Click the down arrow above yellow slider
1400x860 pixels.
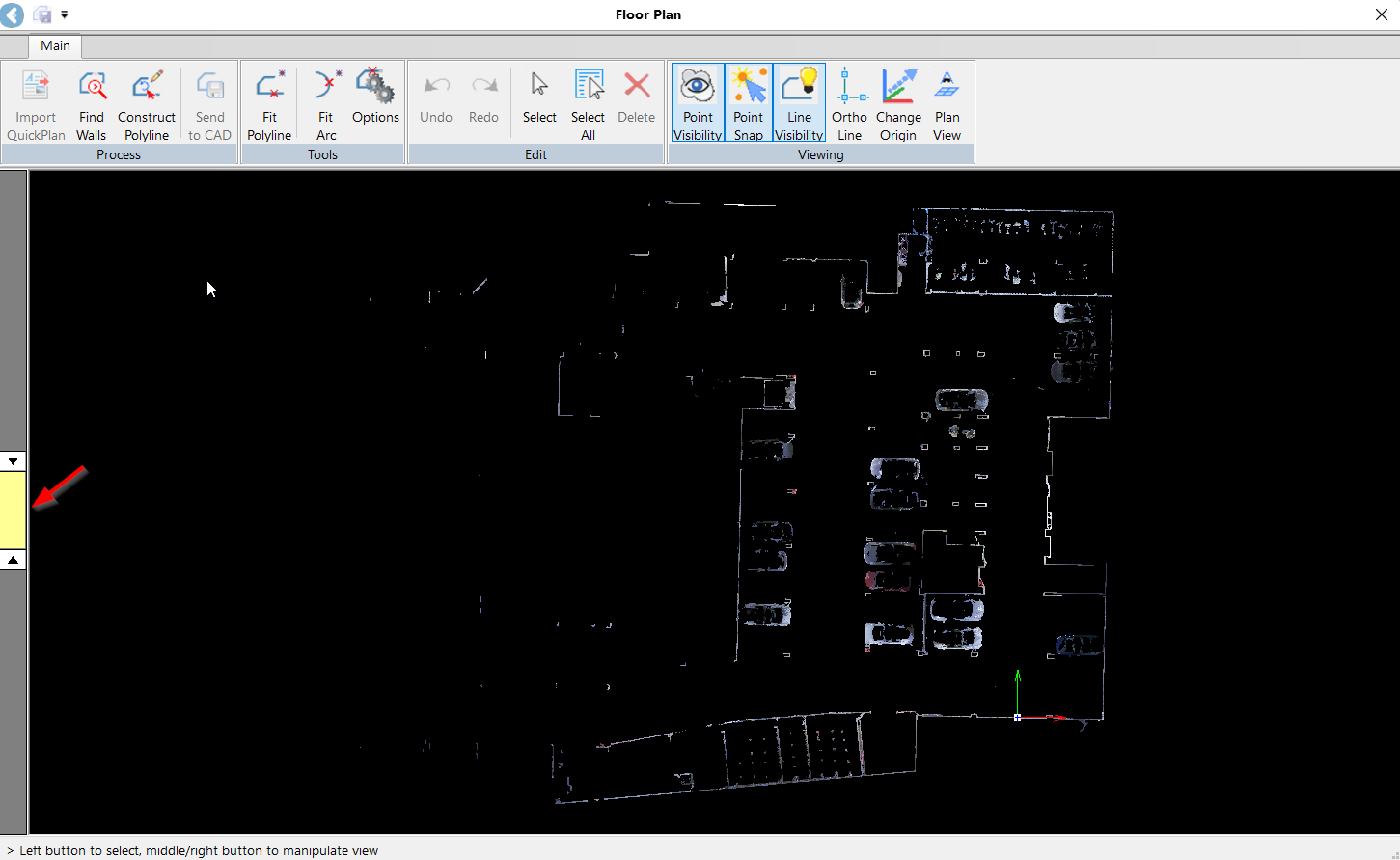click(x=14, y=461)
